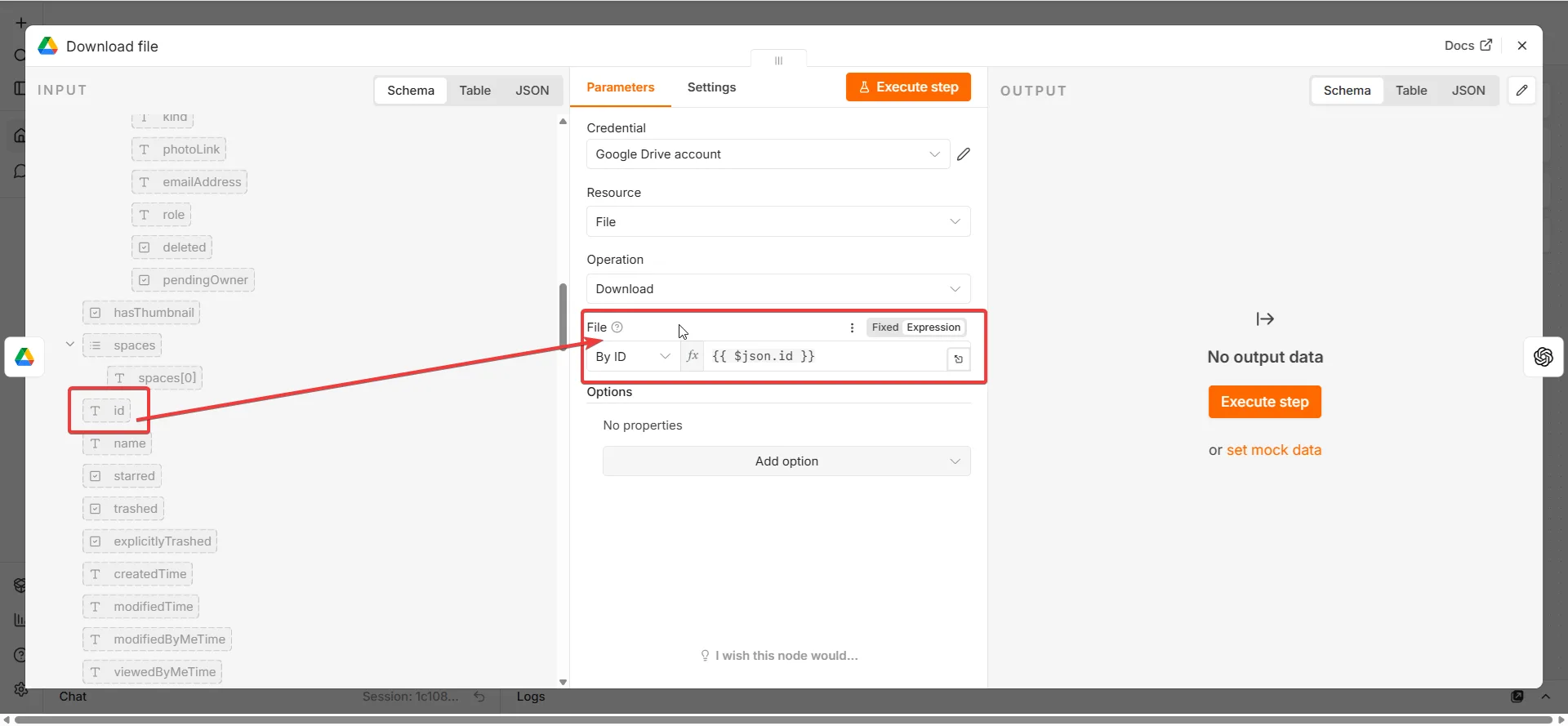Open the By ID mode dropdown
This screenshot has height=726, width=1568.
(633, 357)
